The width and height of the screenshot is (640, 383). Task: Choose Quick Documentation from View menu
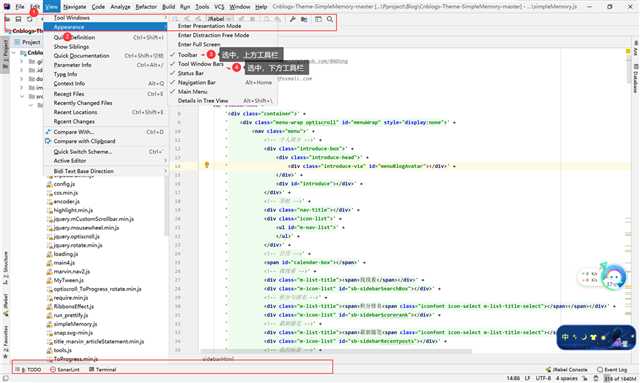point(105,56)
